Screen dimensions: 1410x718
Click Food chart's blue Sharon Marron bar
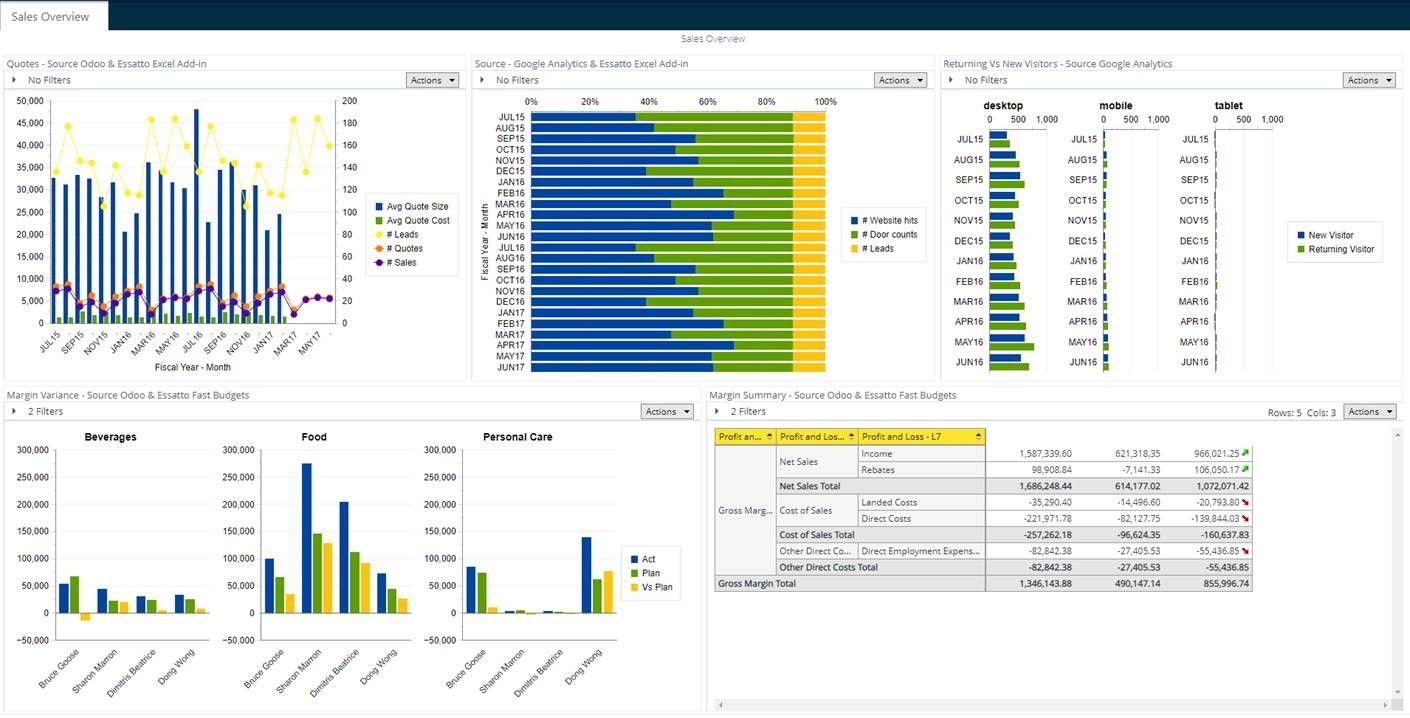coord(306,538)
